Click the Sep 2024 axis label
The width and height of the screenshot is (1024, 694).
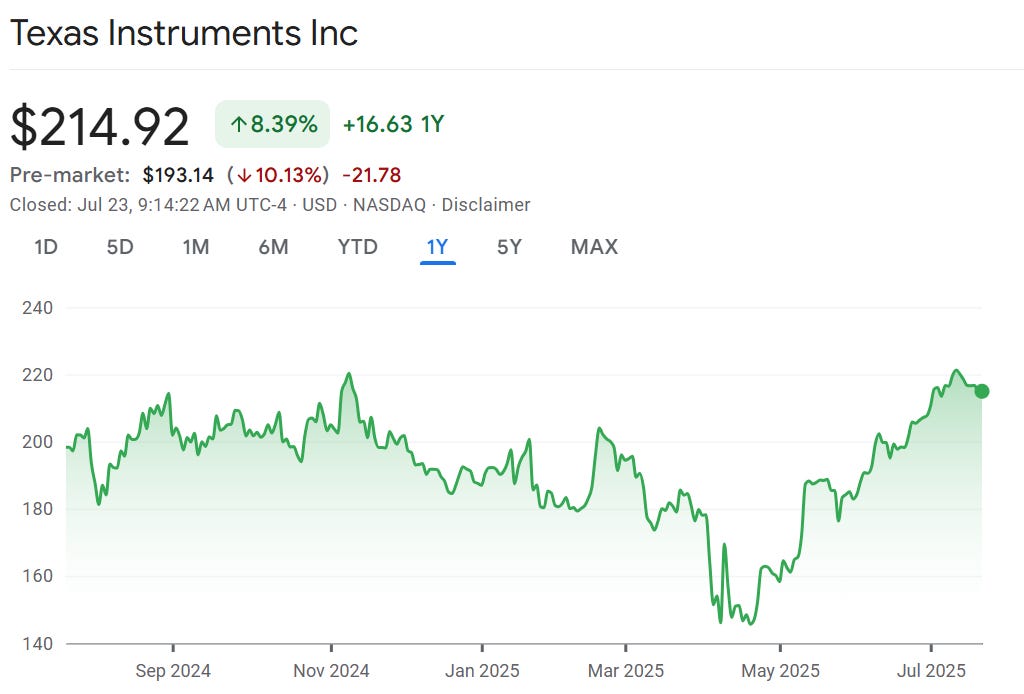point(173,670)
